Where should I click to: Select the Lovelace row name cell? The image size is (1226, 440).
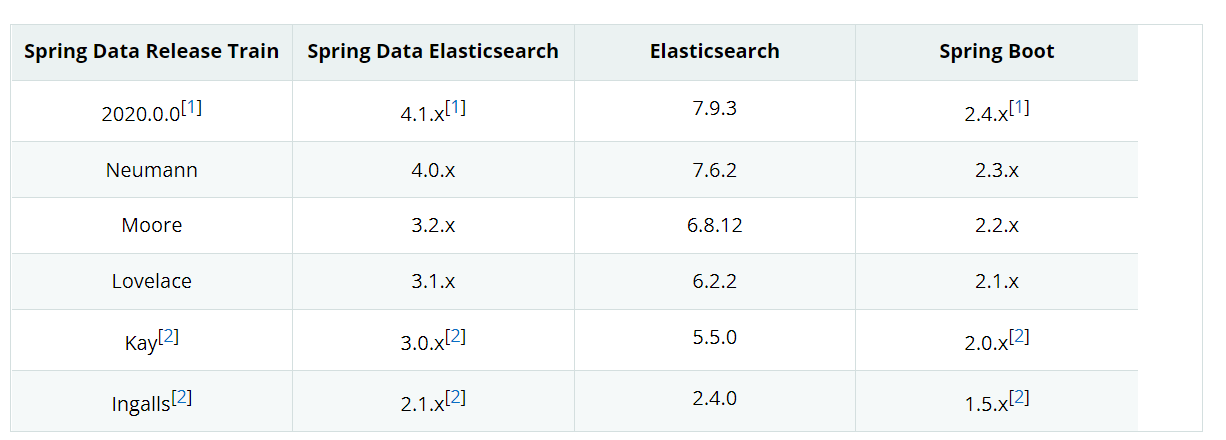(152, 282)
